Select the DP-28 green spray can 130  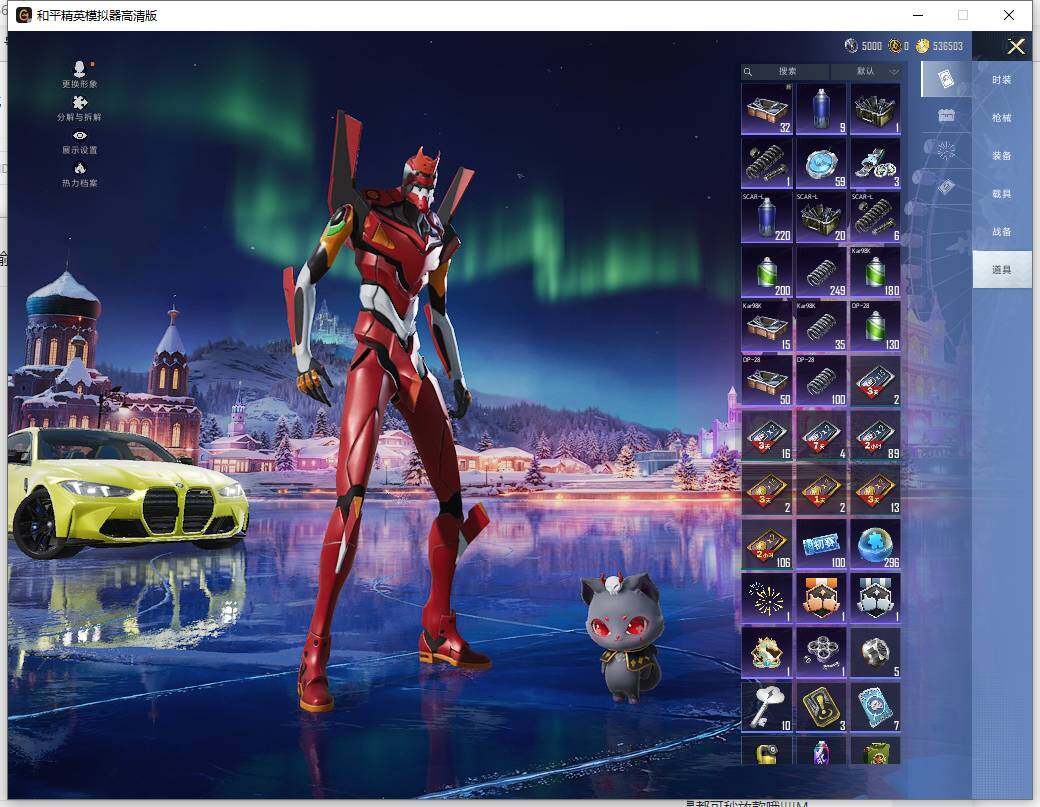tap(876, 326)
